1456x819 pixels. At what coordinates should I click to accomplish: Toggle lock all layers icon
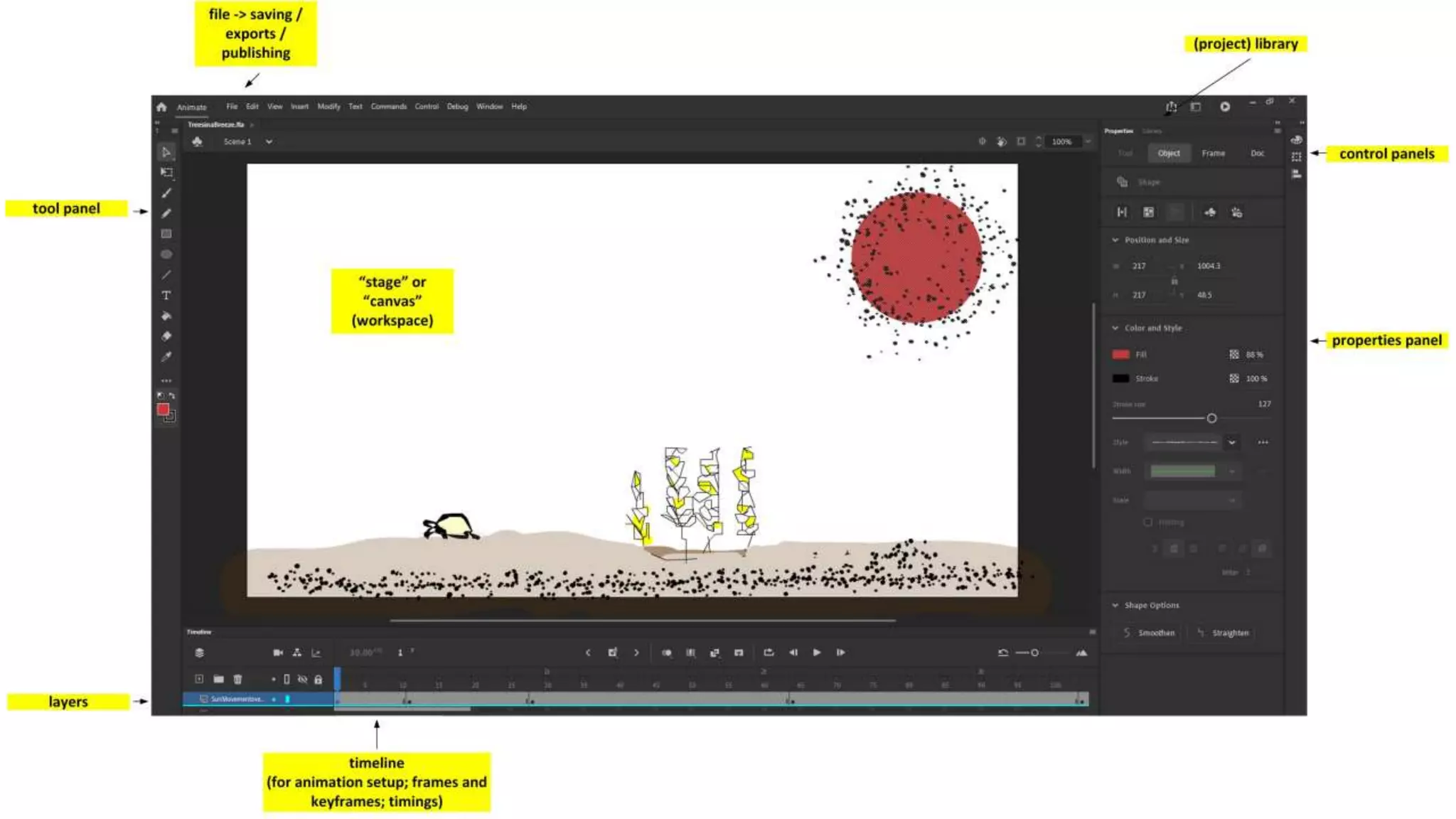318,680
